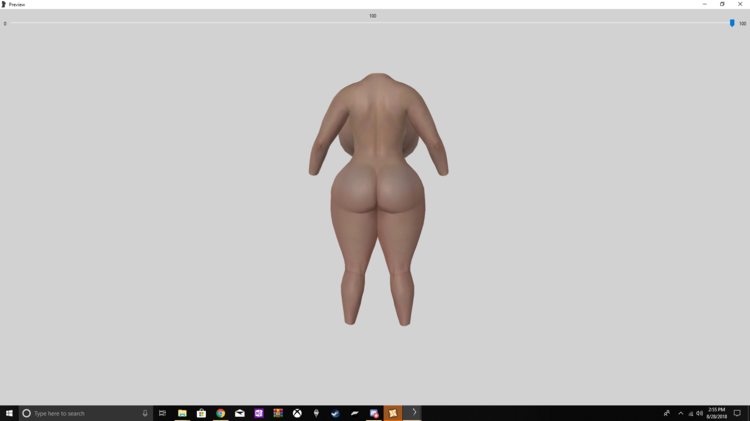This screenshot has height=421, width=750.
Task: Move the preview weight slider handle at 100
Action: [732, 23]
